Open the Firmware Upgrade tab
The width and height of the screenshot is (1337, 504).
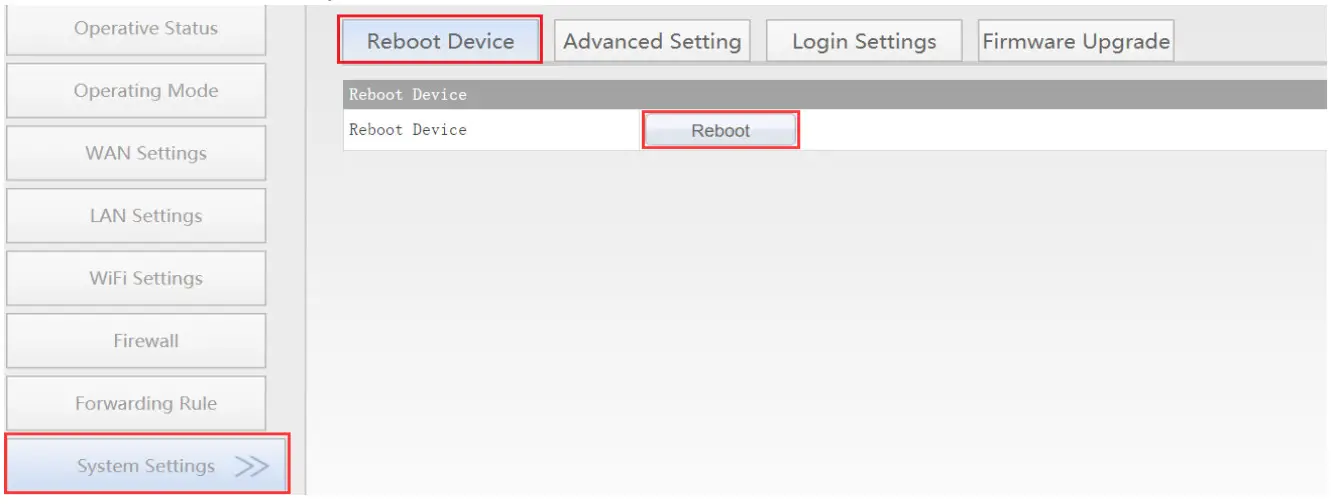pyautogui.click(x=1076, y=41)
